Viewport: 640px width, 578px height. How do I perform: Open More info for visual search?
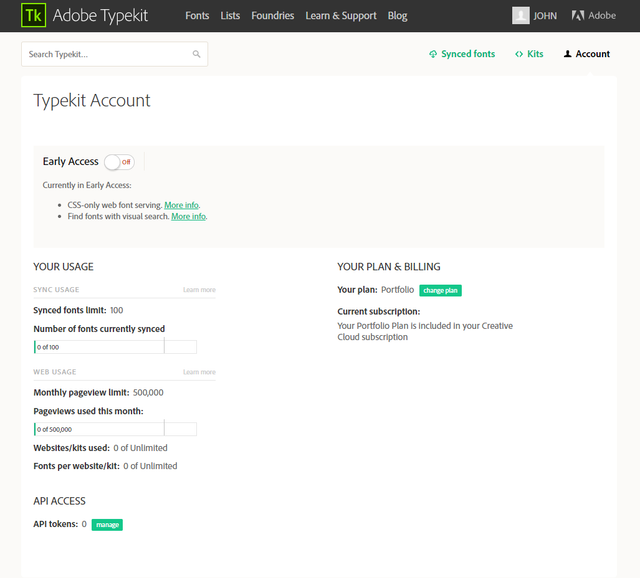[x=188, y=216]
